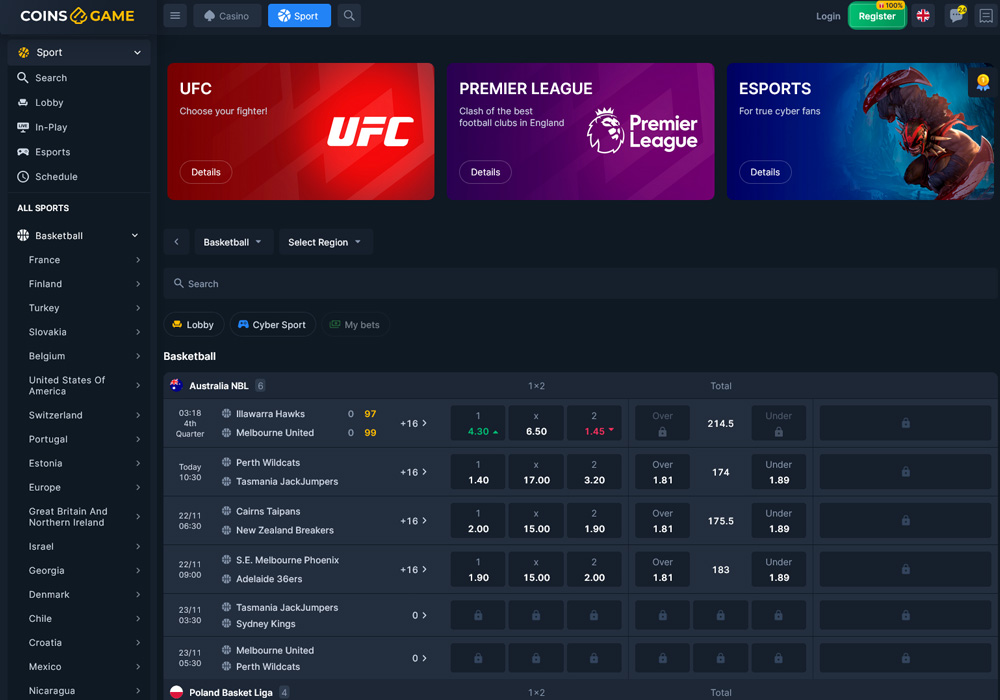Open the Select Region dropdown
The image size is (1000, 700).
325,241
